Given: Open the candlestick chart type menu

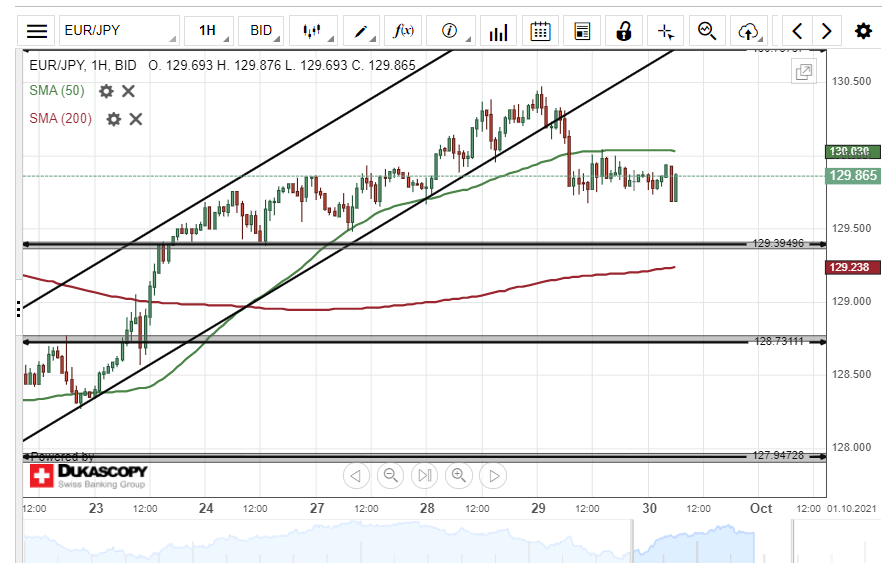Looking at the screenshot, I should click(x=314, y=31).
